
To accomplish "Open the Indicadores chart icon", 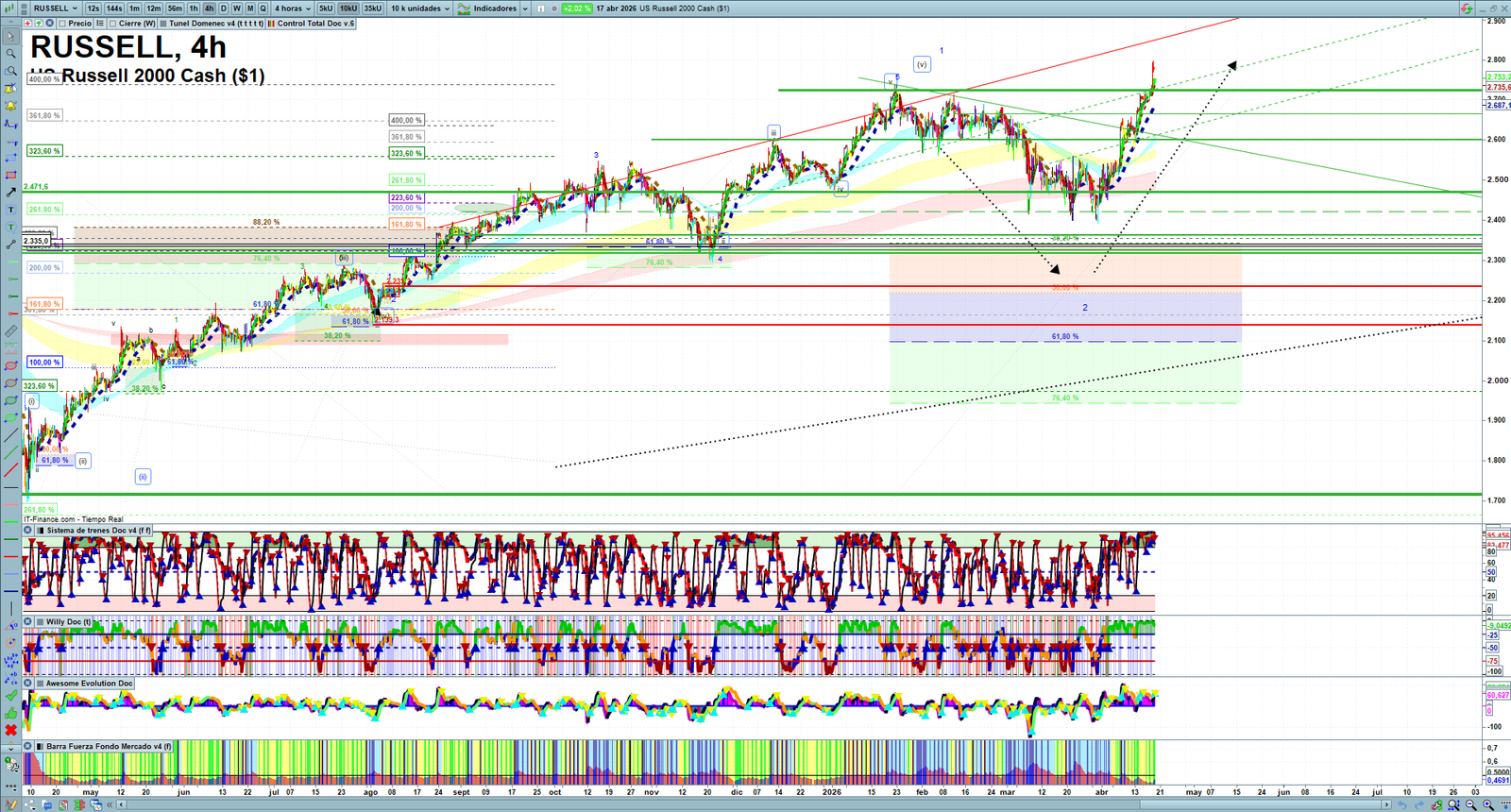I will 464,8.
